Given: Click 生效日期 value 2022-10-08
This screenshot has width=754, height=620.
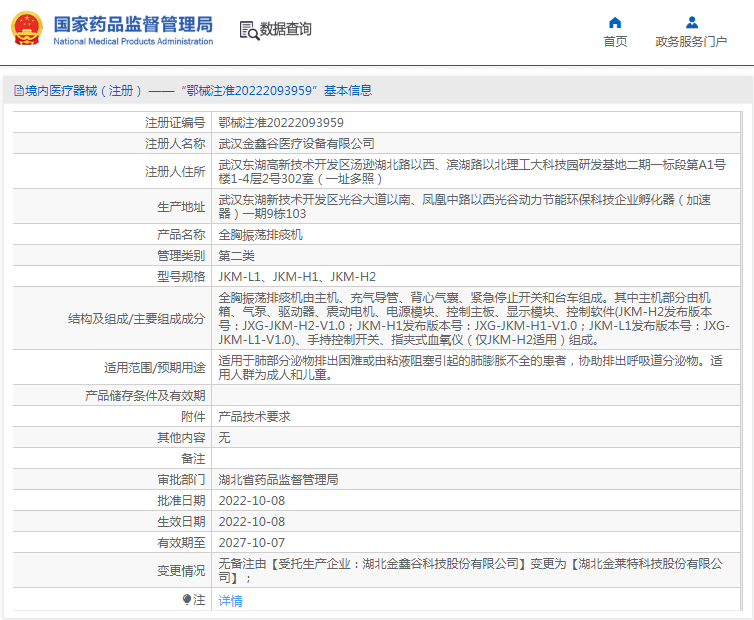Looking at the screenshot, I should (251, 521).
